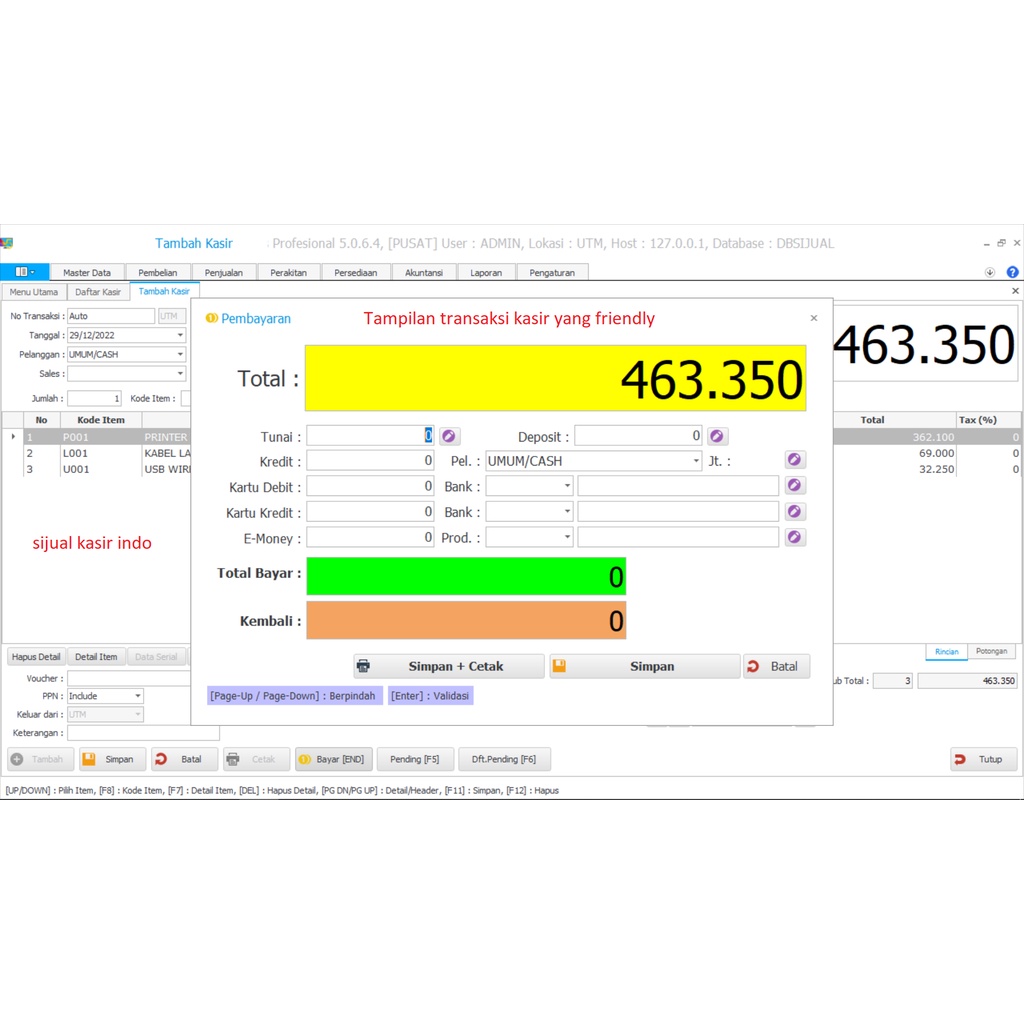
Task: Click the Pending [F5] button
Action: coord(414,759)
